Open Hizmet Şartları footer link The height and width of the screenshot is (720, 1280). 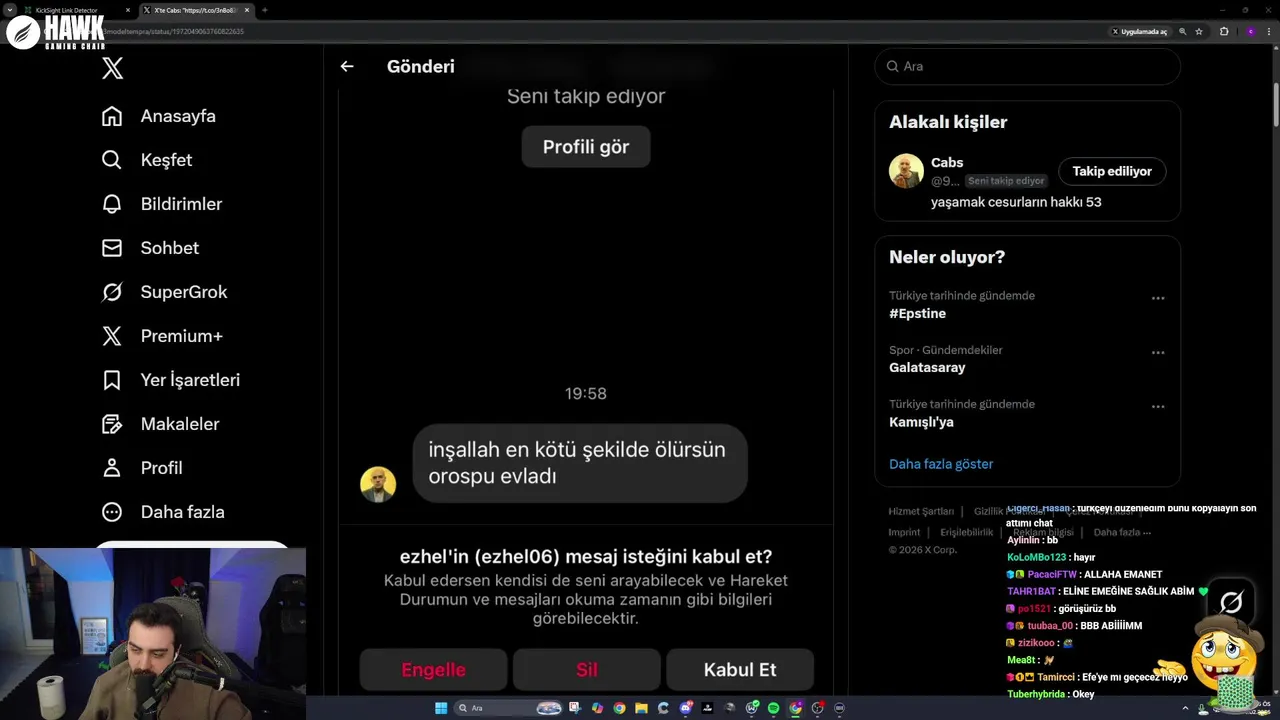[x=921, y=511]
